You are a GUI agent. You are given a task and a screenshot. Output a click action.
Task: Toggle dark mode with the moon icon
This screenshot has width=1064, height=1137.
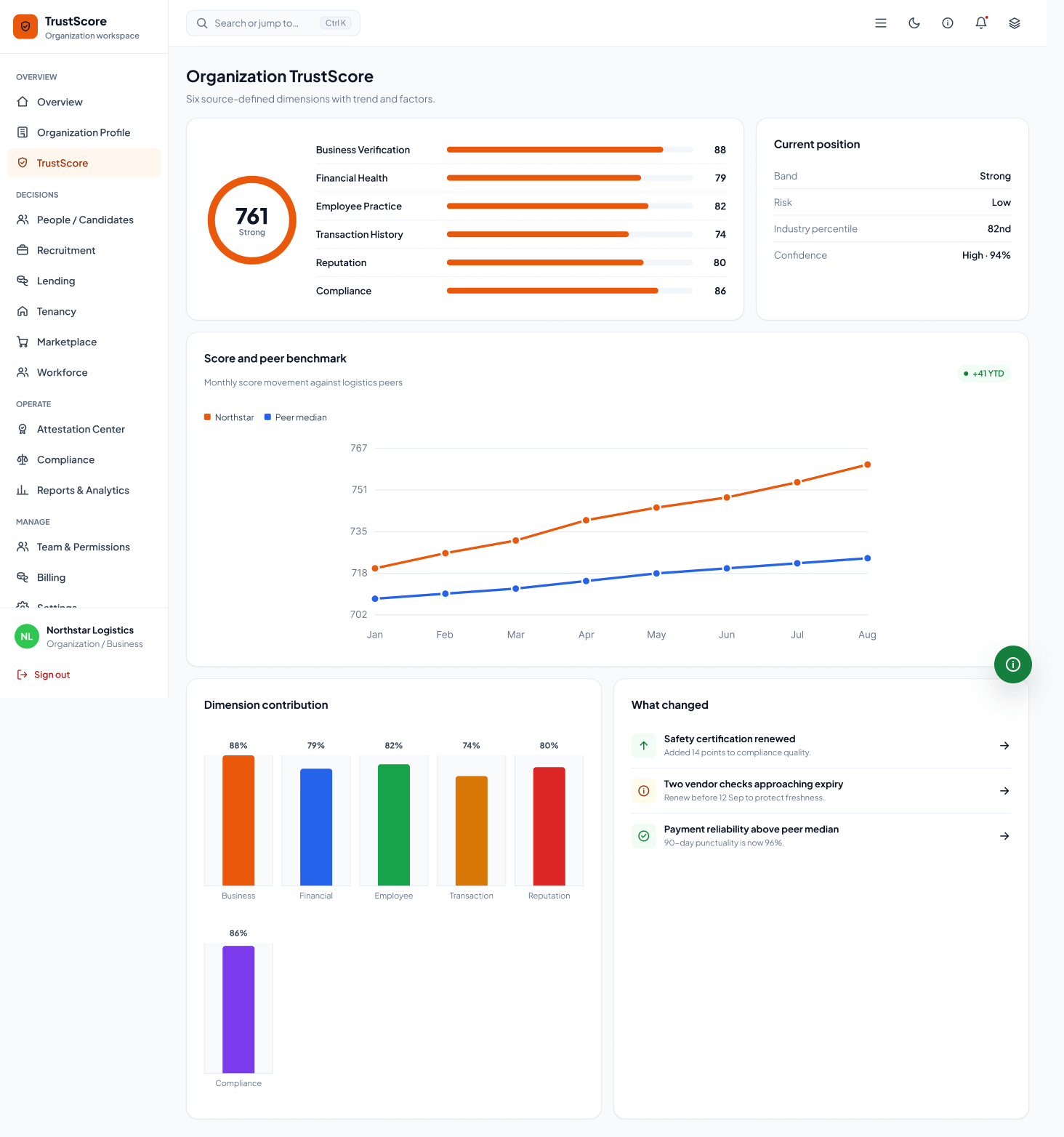[914, 23]
